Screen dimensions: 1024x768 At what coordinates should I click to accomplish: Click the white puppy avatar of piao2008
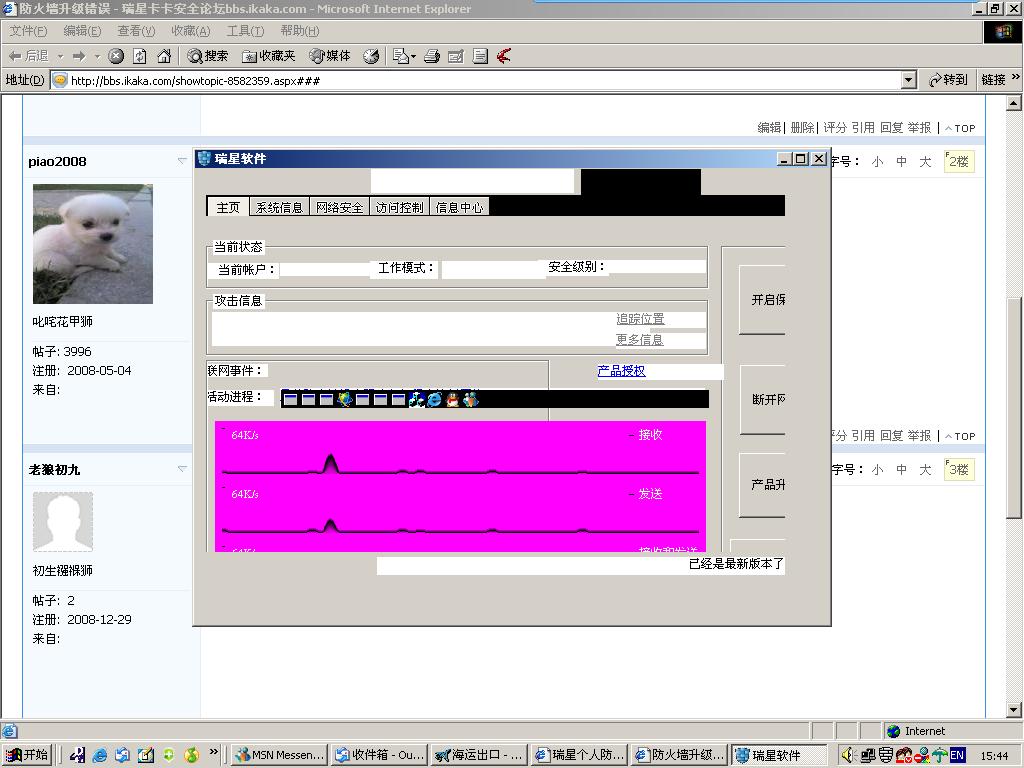[x=93, y=244]
